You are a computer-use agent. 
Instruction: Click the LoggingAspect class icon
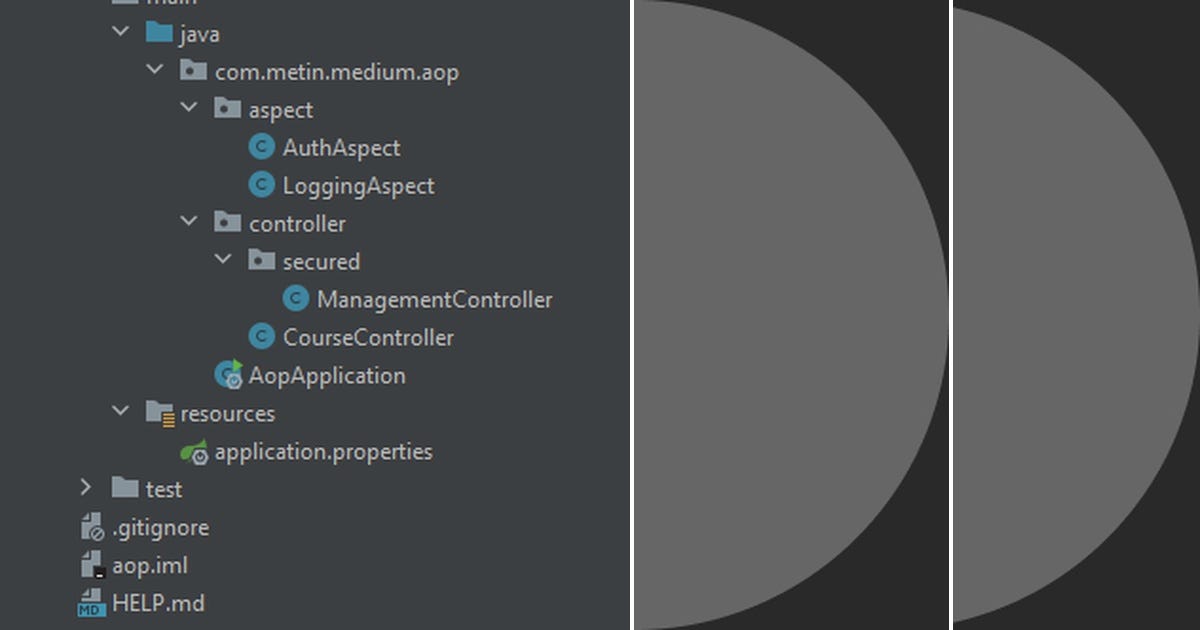[x=261, y=184]
